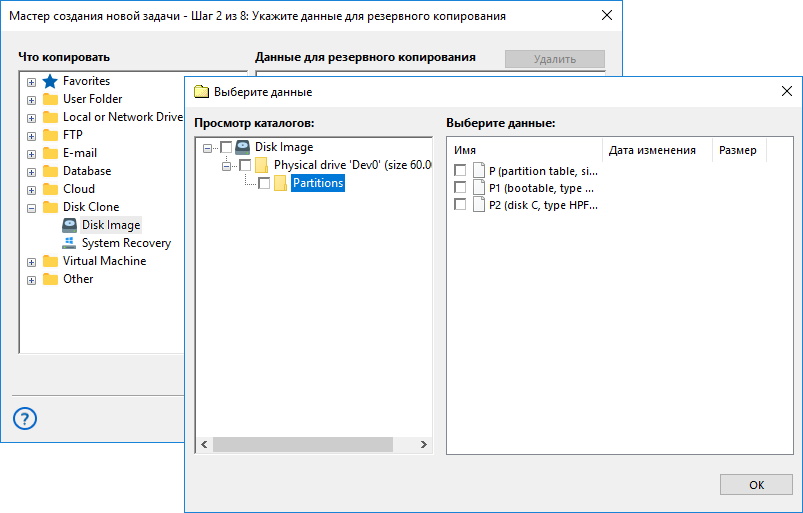Click the Database folder icon

[x=50, y=171]
